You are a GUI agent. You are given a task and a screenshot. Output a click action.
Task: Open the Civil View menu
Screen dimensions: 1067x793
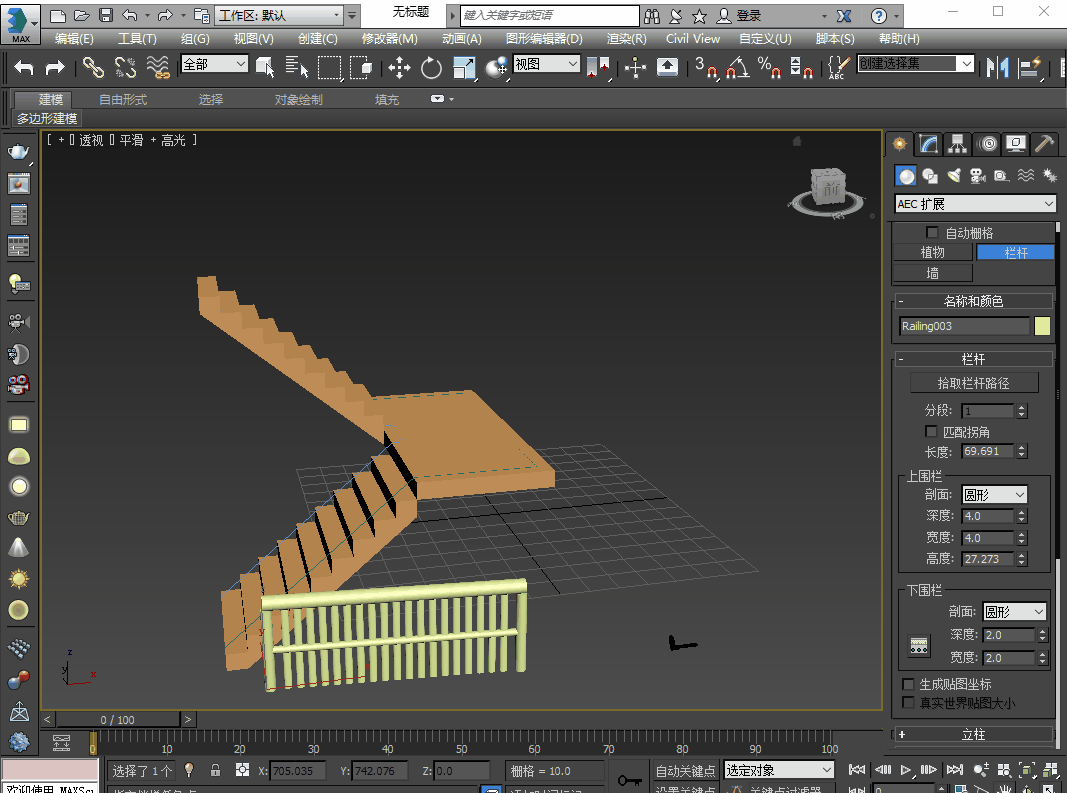(693, 39)
